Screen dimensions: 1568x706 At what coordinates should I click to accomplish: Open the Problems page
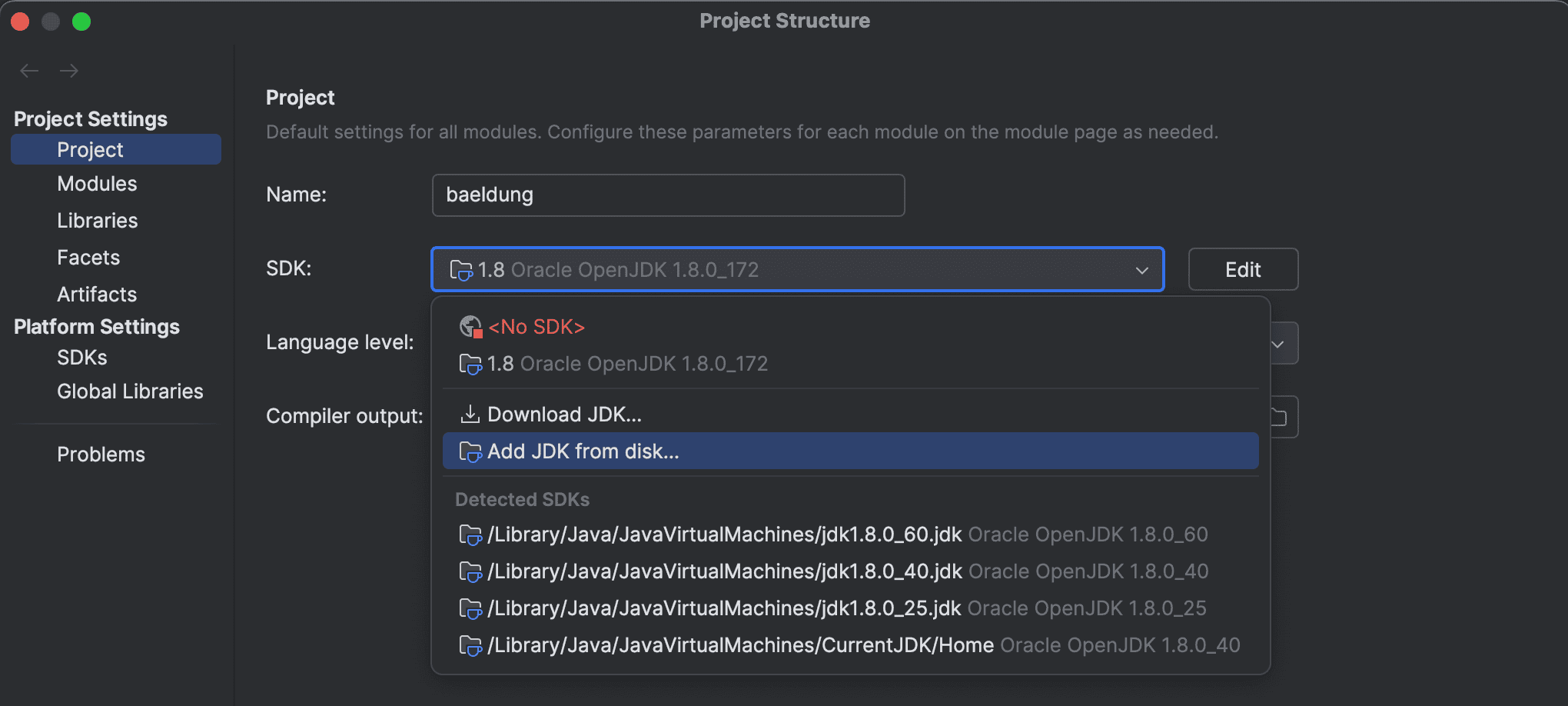101,455
